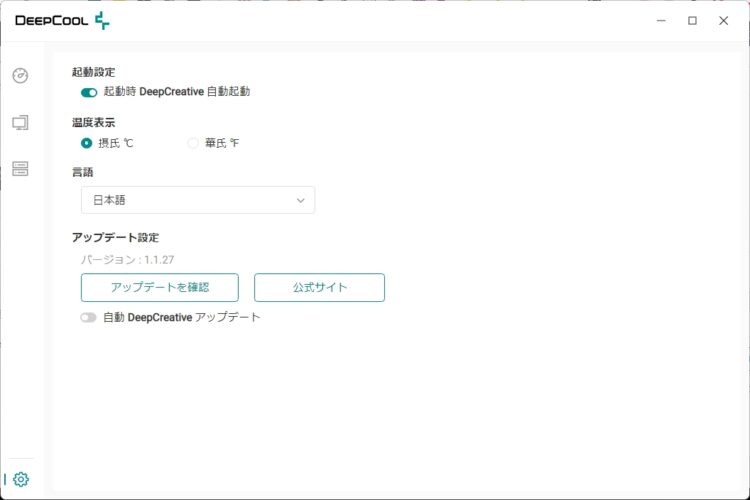
Task: Click the DeepCool logo in title bar
Action: pyautogui.click(x=62, y=20)
